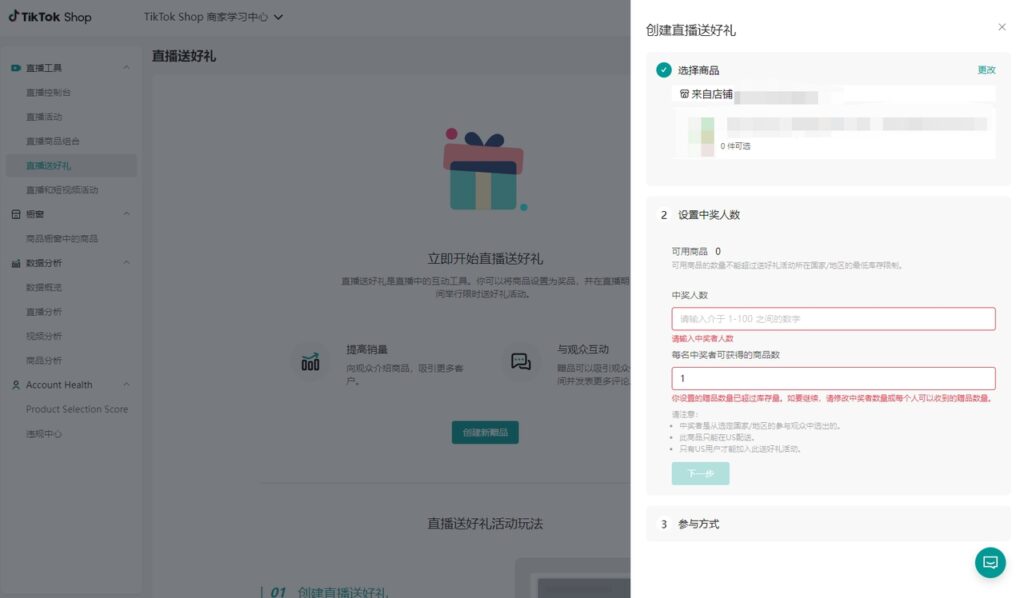Select Product Selection Score menu item
Viewport: 1024px width, 598px height.
click(x=77, y=409)
